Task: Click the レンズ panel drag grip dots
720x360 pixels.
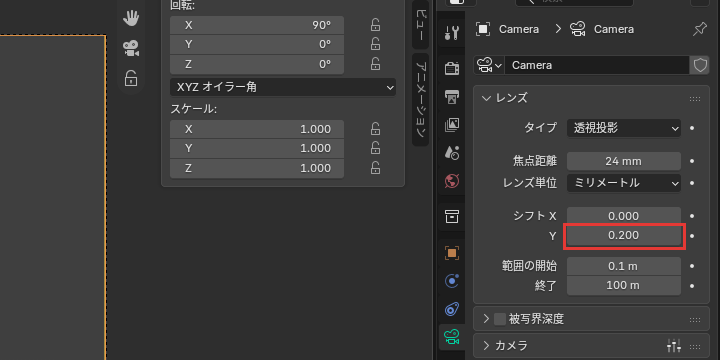Action: [x=695, y=99]
